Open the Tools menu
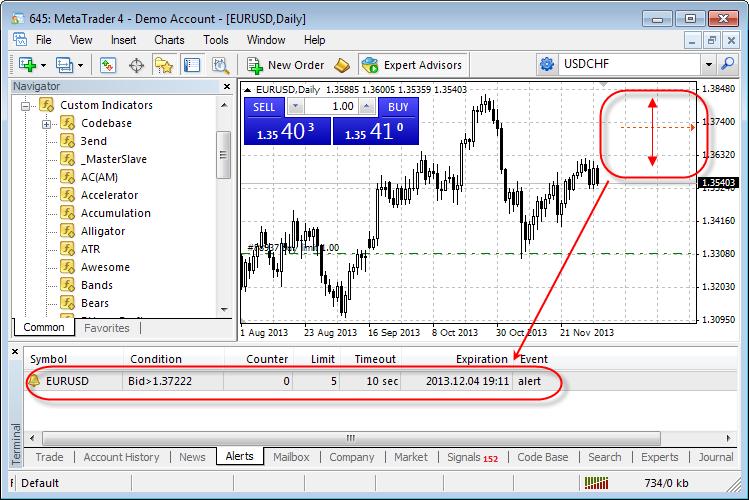The image size is (749, 500). [215, 40]
